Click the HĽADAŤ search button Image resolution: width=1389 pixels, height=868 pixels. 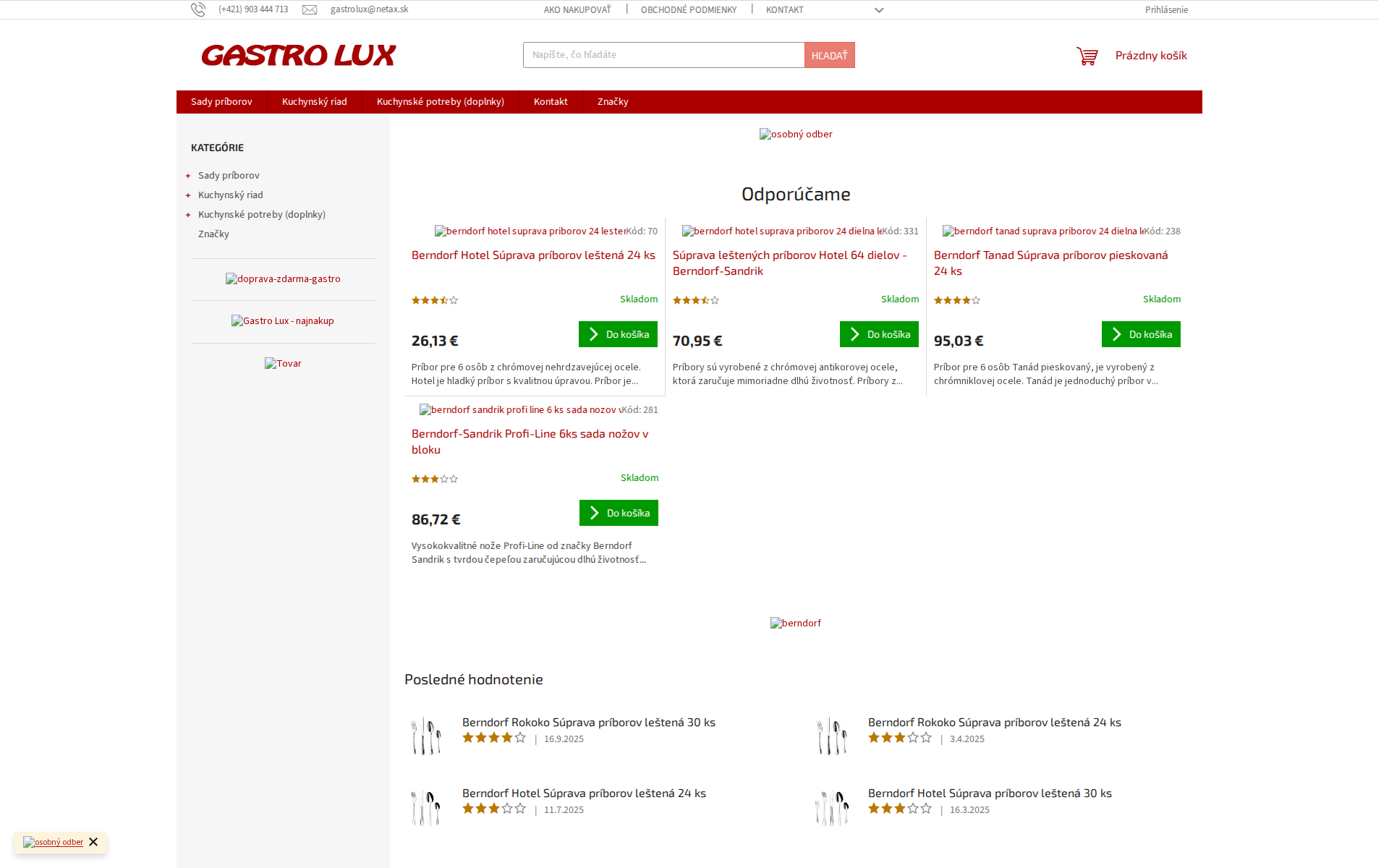click(829, 54)
